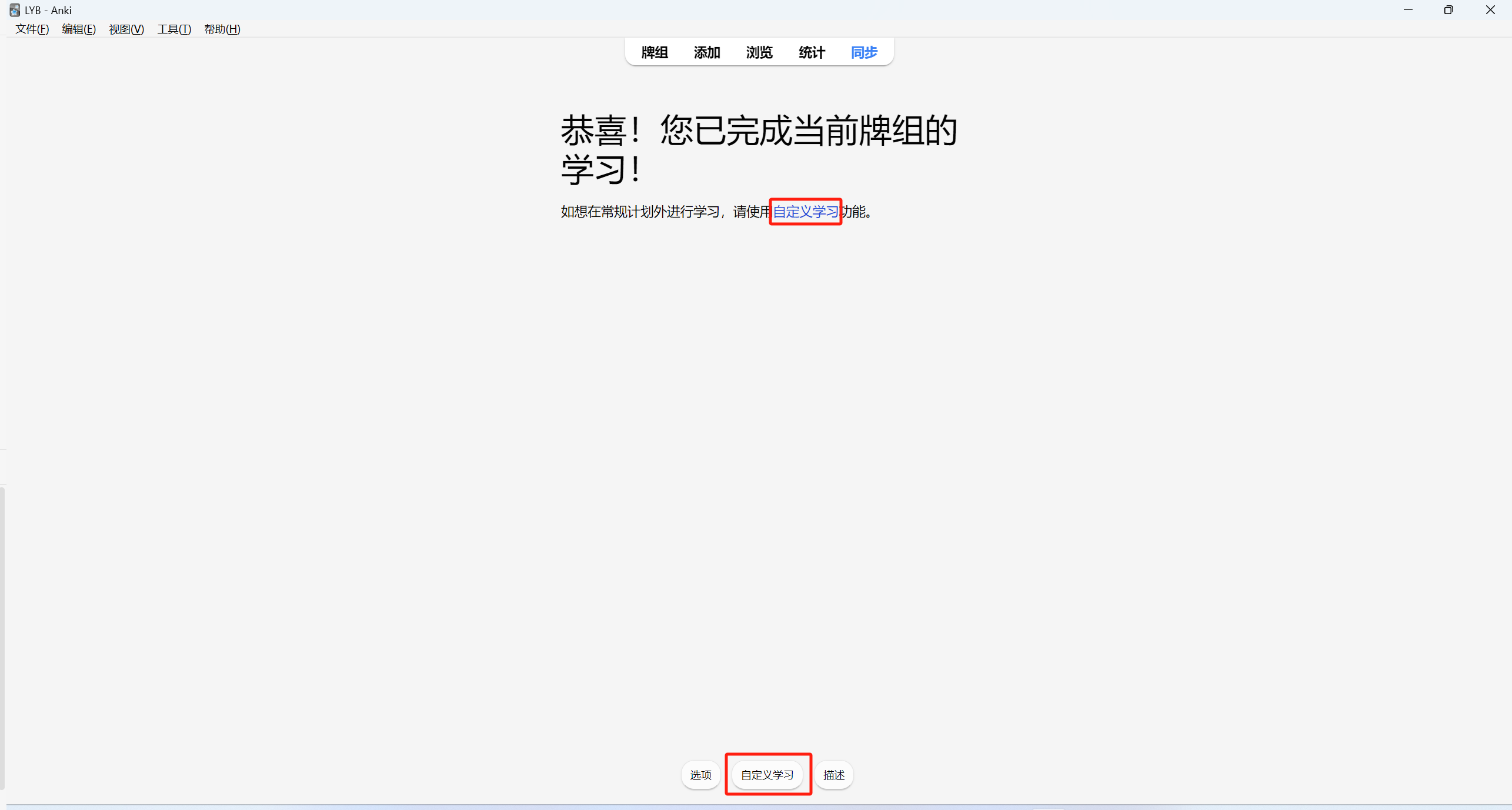Click 添加 to add a card
Screen dimensions: 1512x810
click(706, 52)
